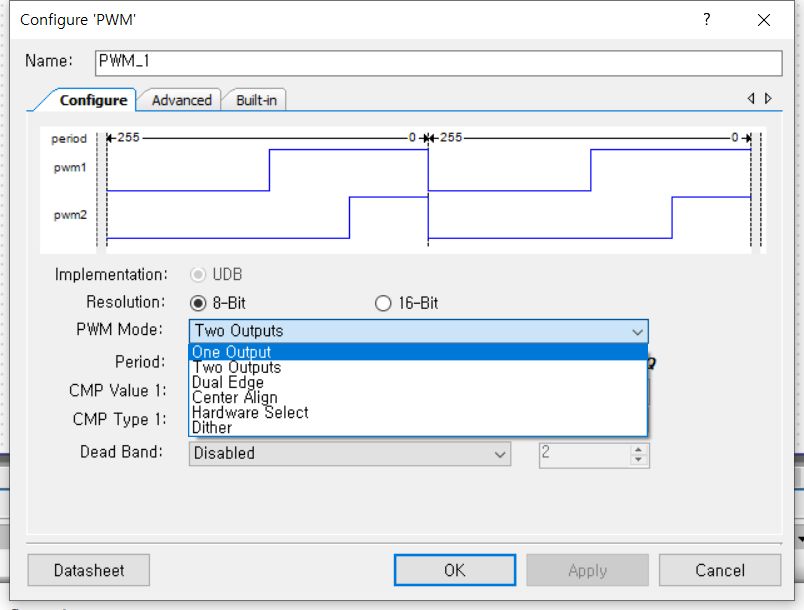Screen dimensions: 804x610
Task: Choose Dual Edge from PWM Mode list
Action: tap(418, 382)
